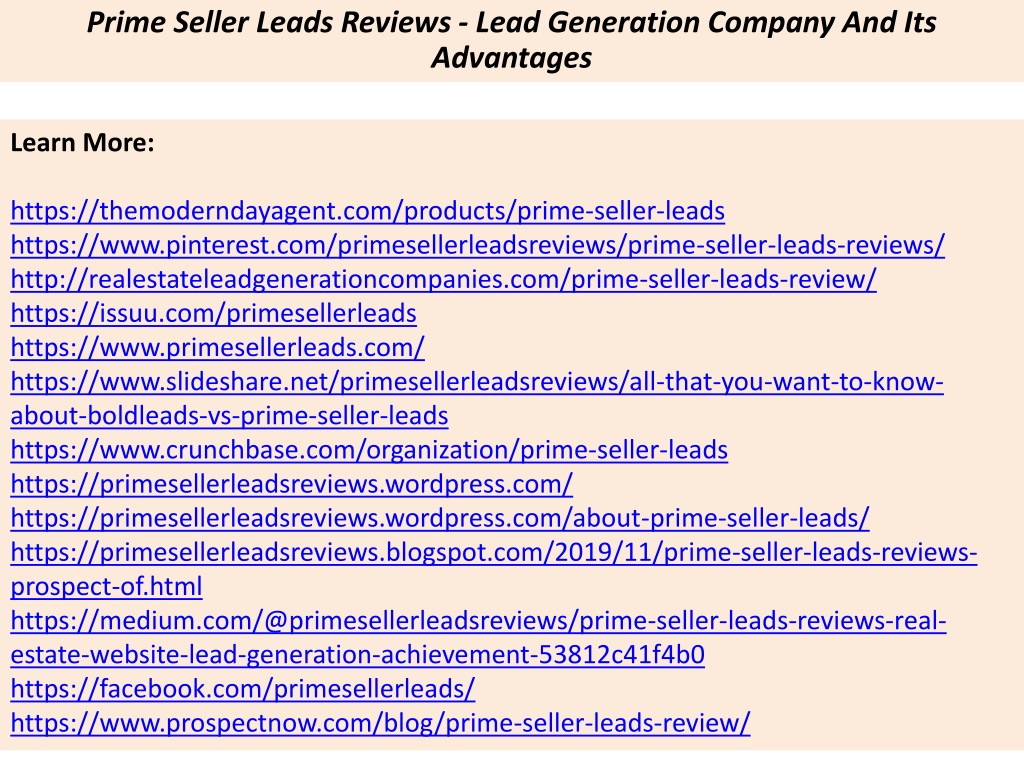Viewport: 1024px width, 768px height.
Task: Click the Learn More heading text
Action: (82, 142)
